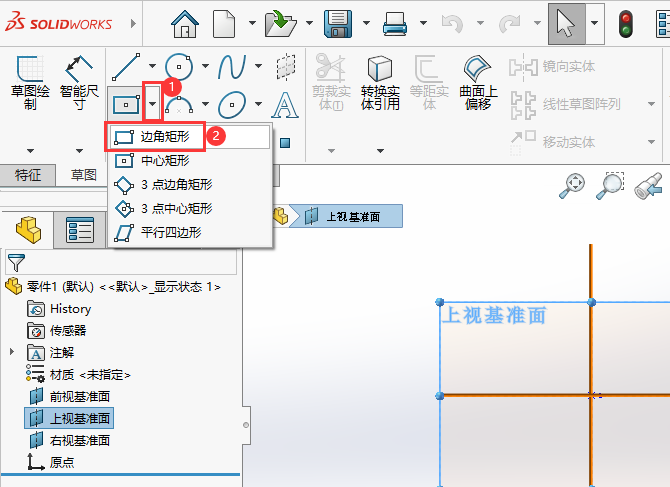670x487 pixels.
Task: Click the 草图绘制 sketch button
Action: pos(30,82)
